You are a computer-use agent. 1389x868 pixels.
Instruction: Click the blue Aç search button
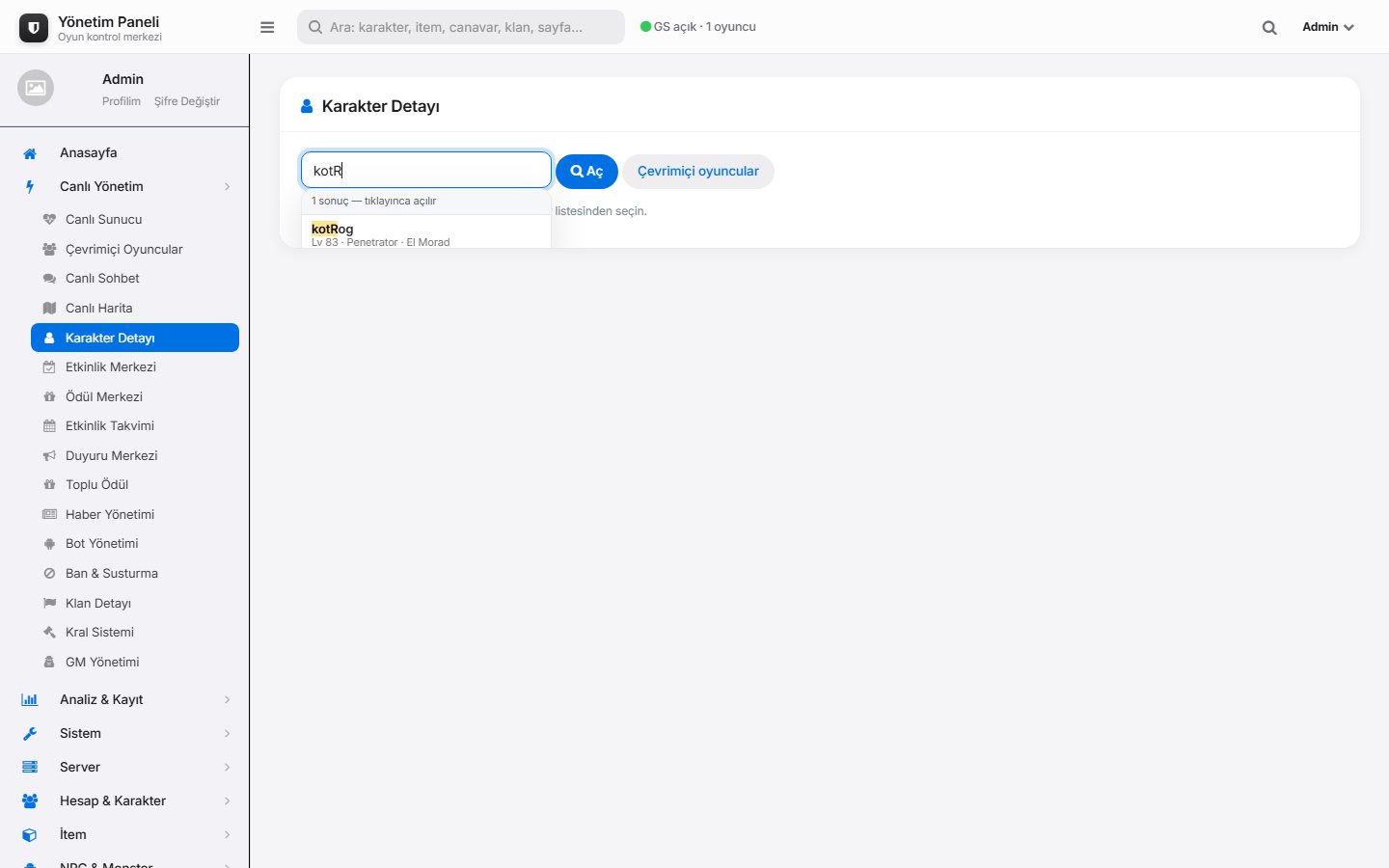[586, 171]
